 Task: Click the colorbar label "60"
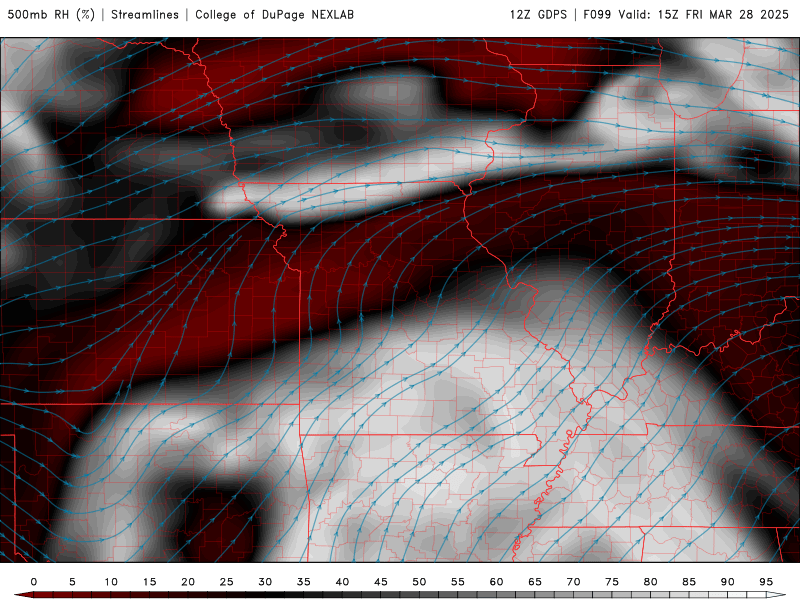coord(496,582)
